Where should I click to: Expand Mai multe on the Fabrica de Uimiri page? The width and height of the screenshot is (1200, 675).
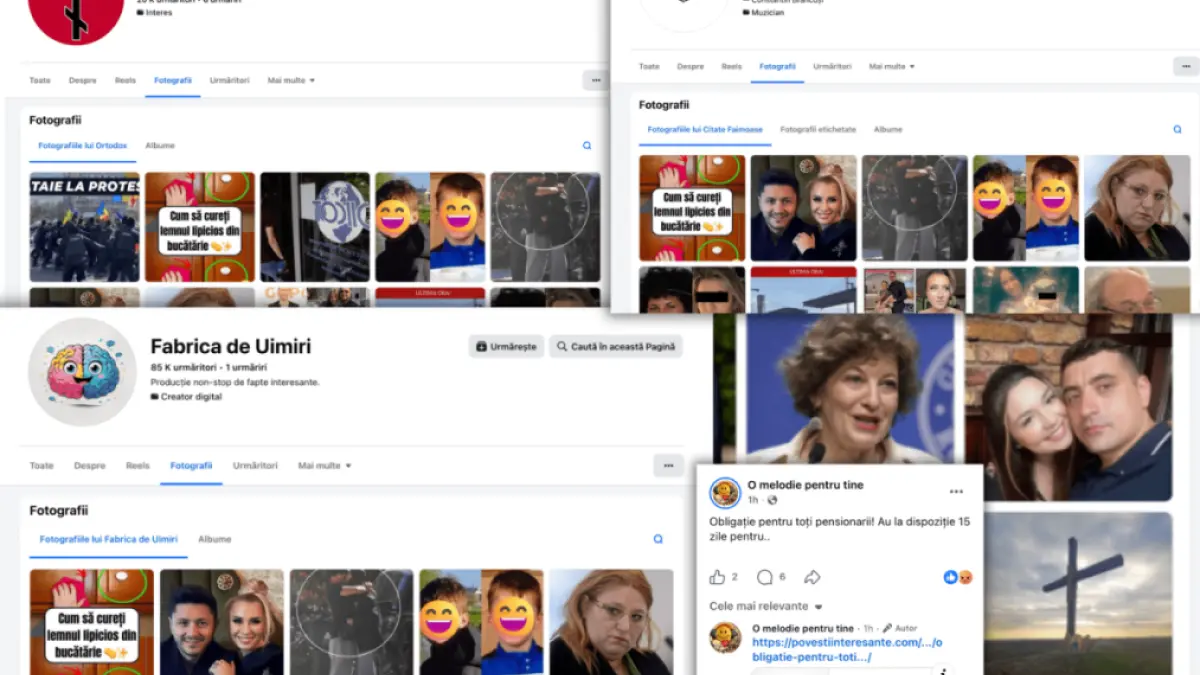click(325, 466)
